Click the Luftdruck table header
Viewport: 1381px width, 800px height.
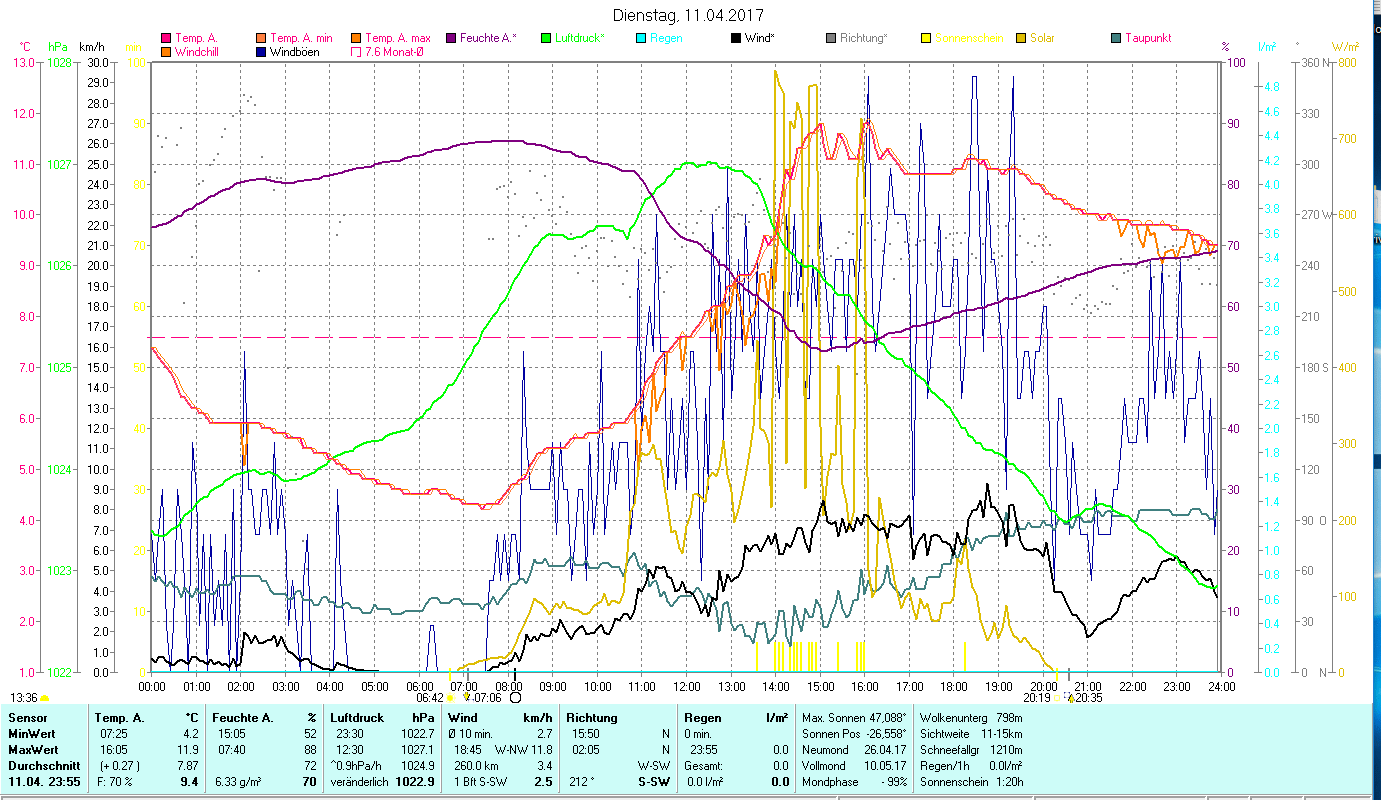358,718
